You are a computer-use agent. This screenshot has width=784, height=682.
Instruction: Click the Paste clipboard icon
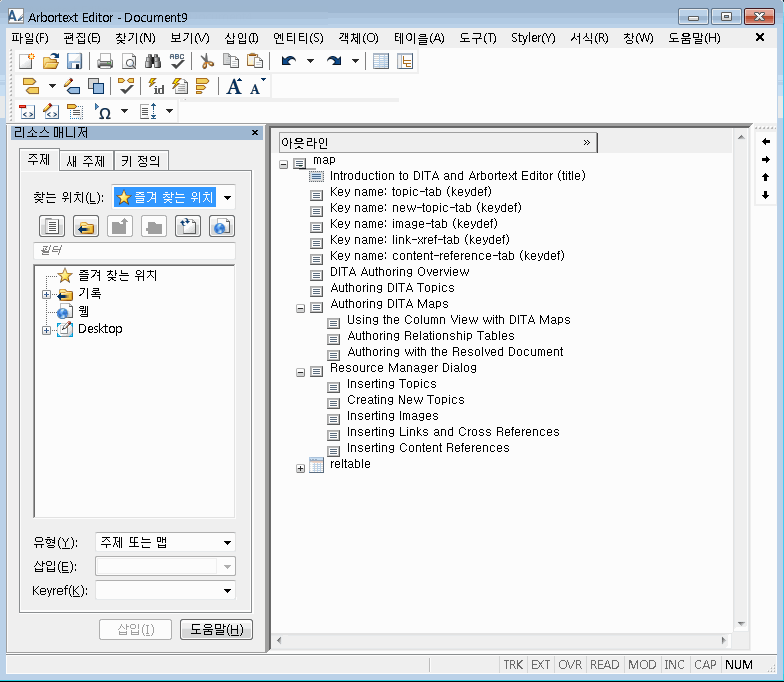(x=255, y=61)
